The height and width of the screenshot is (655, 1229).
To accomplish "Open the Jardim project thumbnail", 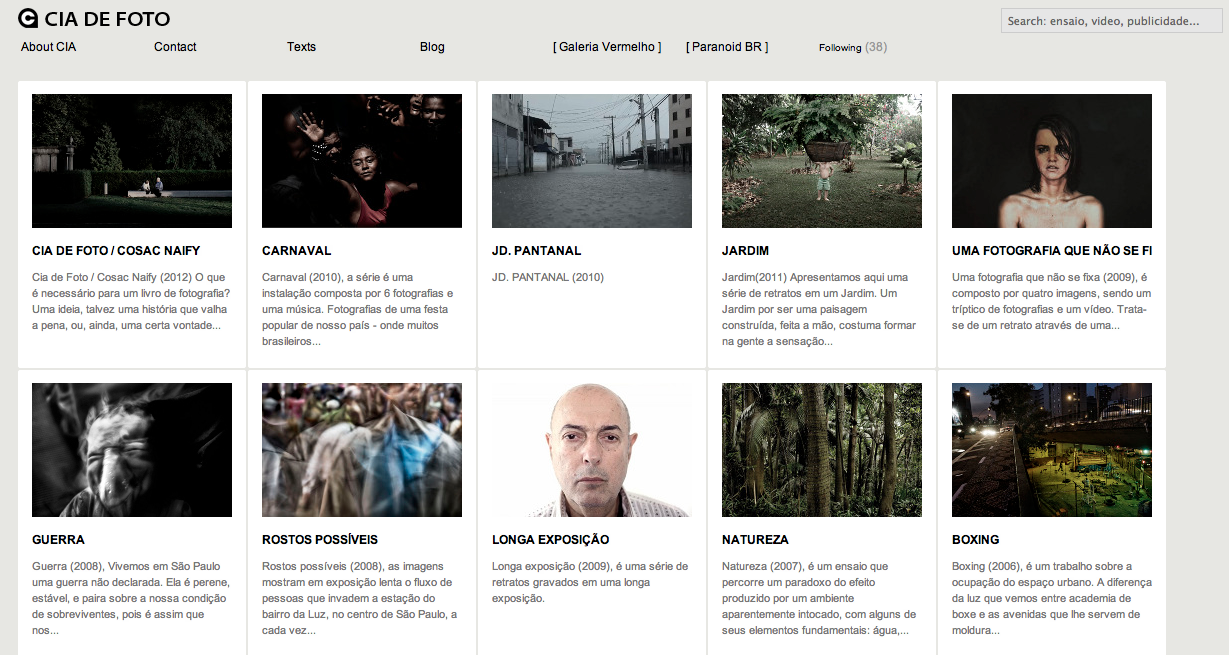I will (822, 161).
